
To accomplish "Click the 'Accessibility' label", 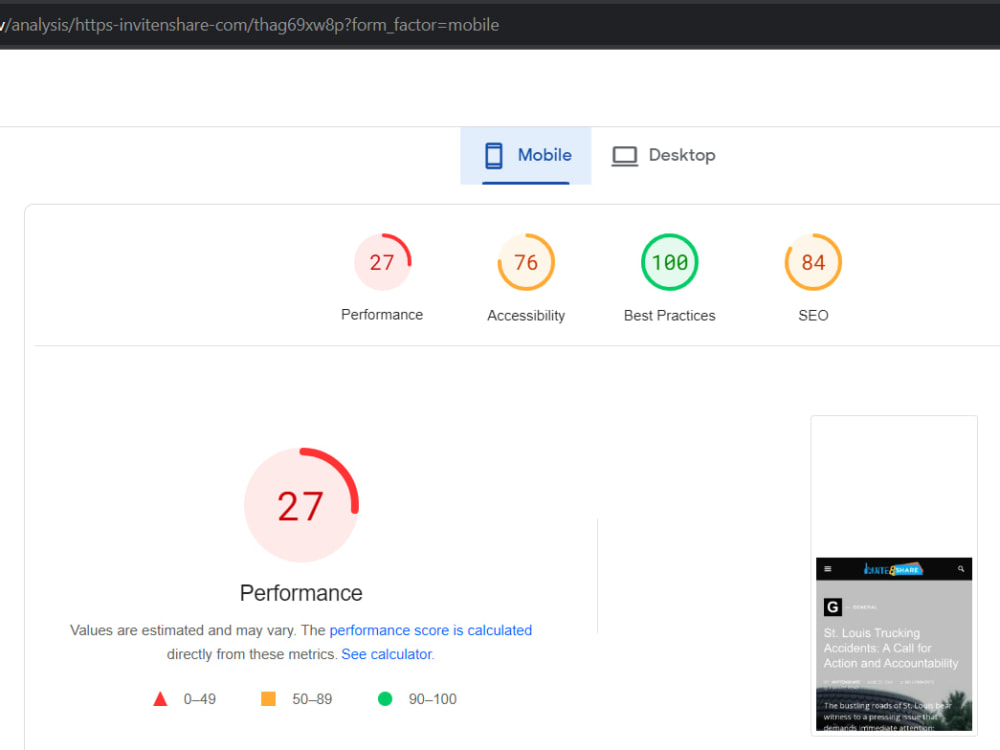I will coord(526,316).
